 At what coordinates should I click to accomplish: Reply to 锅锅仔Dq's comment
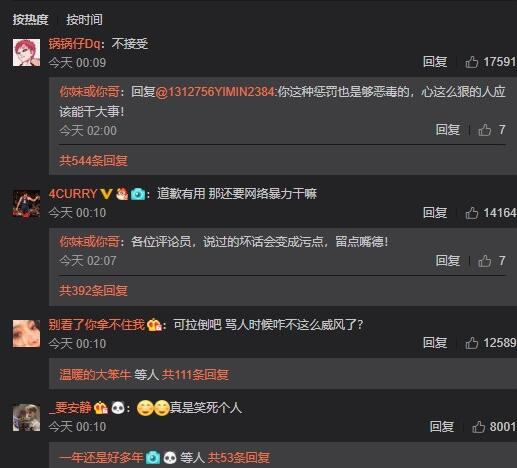point(435,62)
